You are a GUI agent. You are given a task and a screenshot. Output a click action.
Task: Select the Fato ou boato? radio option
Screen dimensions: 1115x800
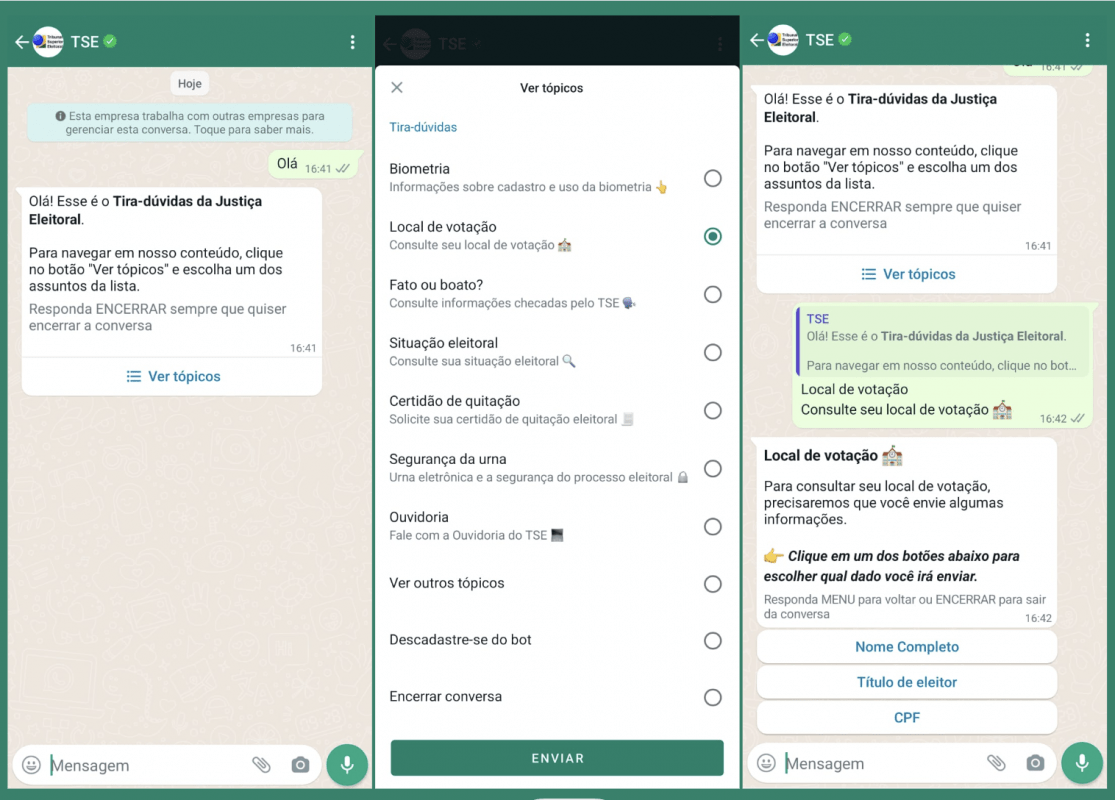713,294
